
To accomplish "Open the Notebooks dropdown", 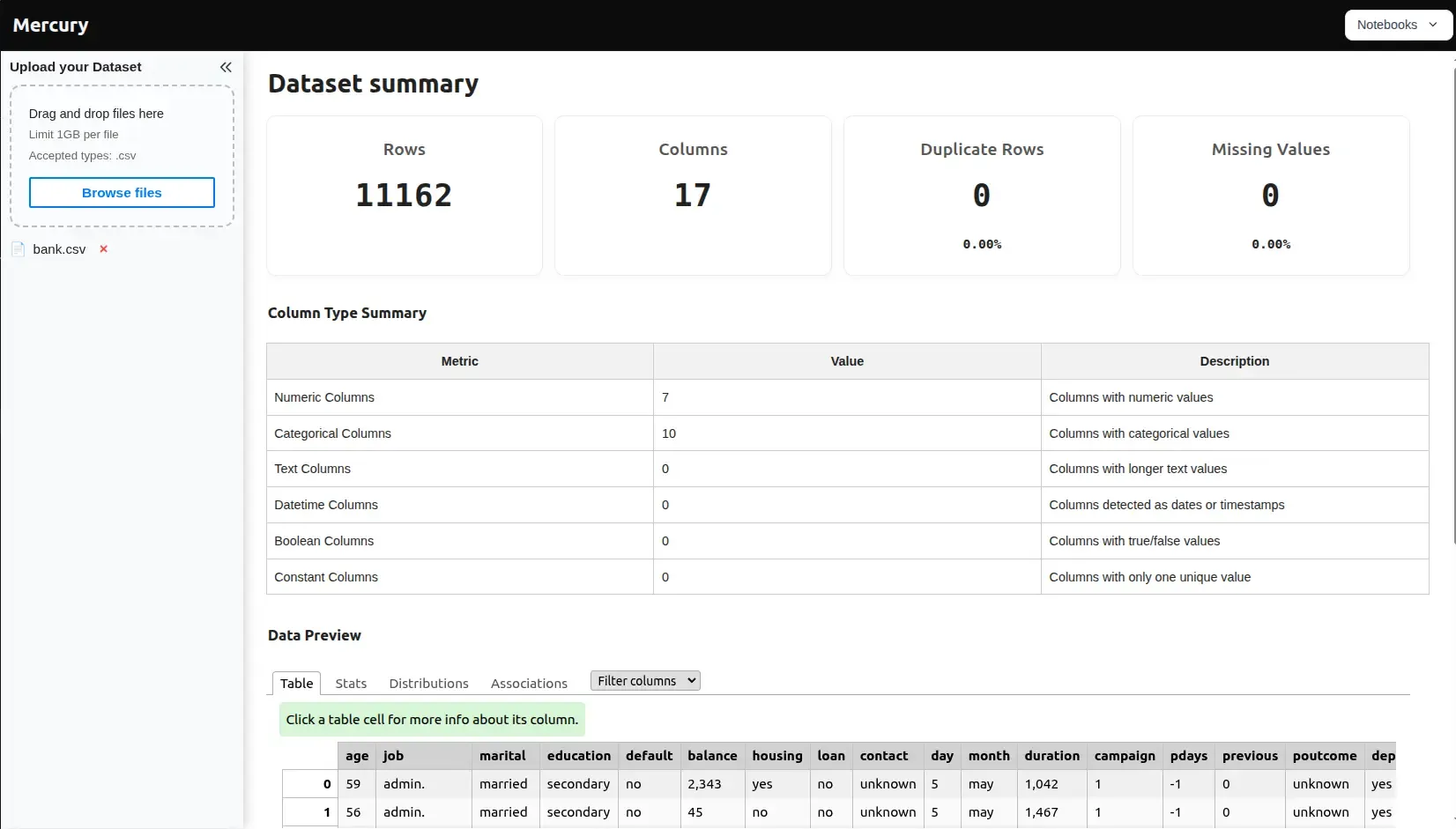I will (x=1398, y=25).
